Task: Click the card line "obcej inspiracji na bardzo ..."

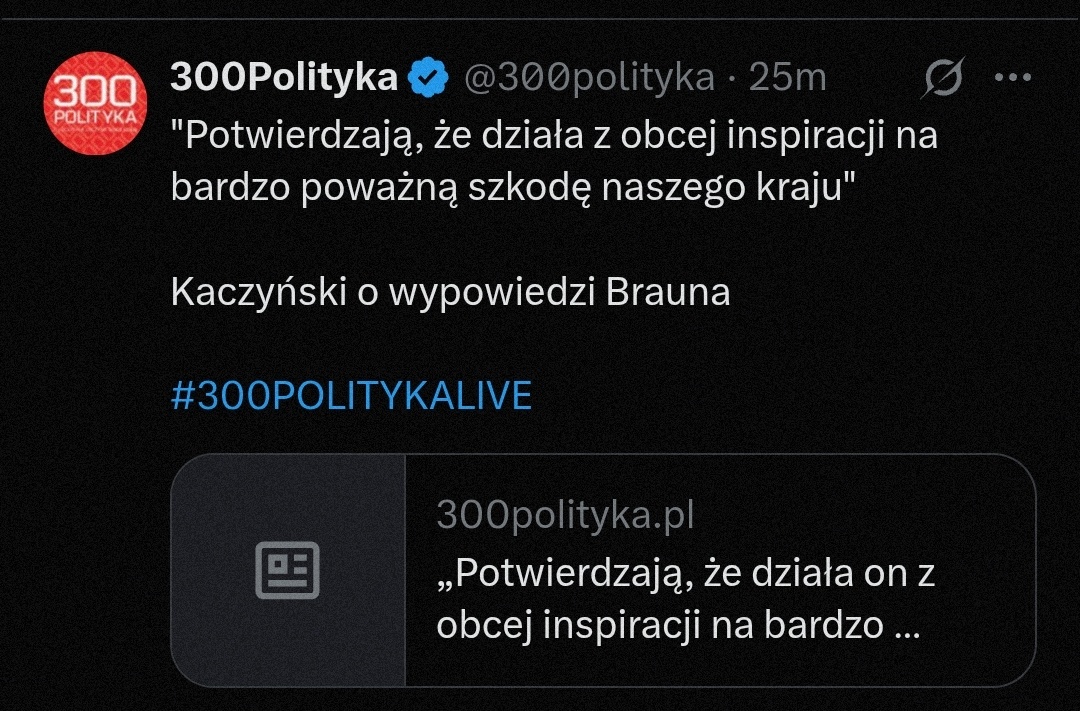Action: coord(677,625)
